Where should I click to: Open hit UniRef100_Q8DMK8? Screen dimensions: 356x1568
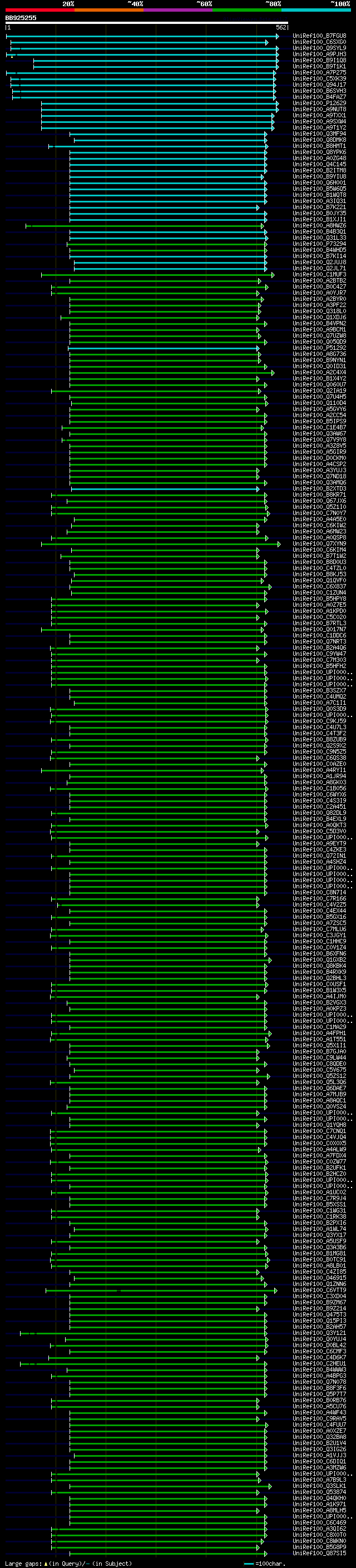[319, 140]
